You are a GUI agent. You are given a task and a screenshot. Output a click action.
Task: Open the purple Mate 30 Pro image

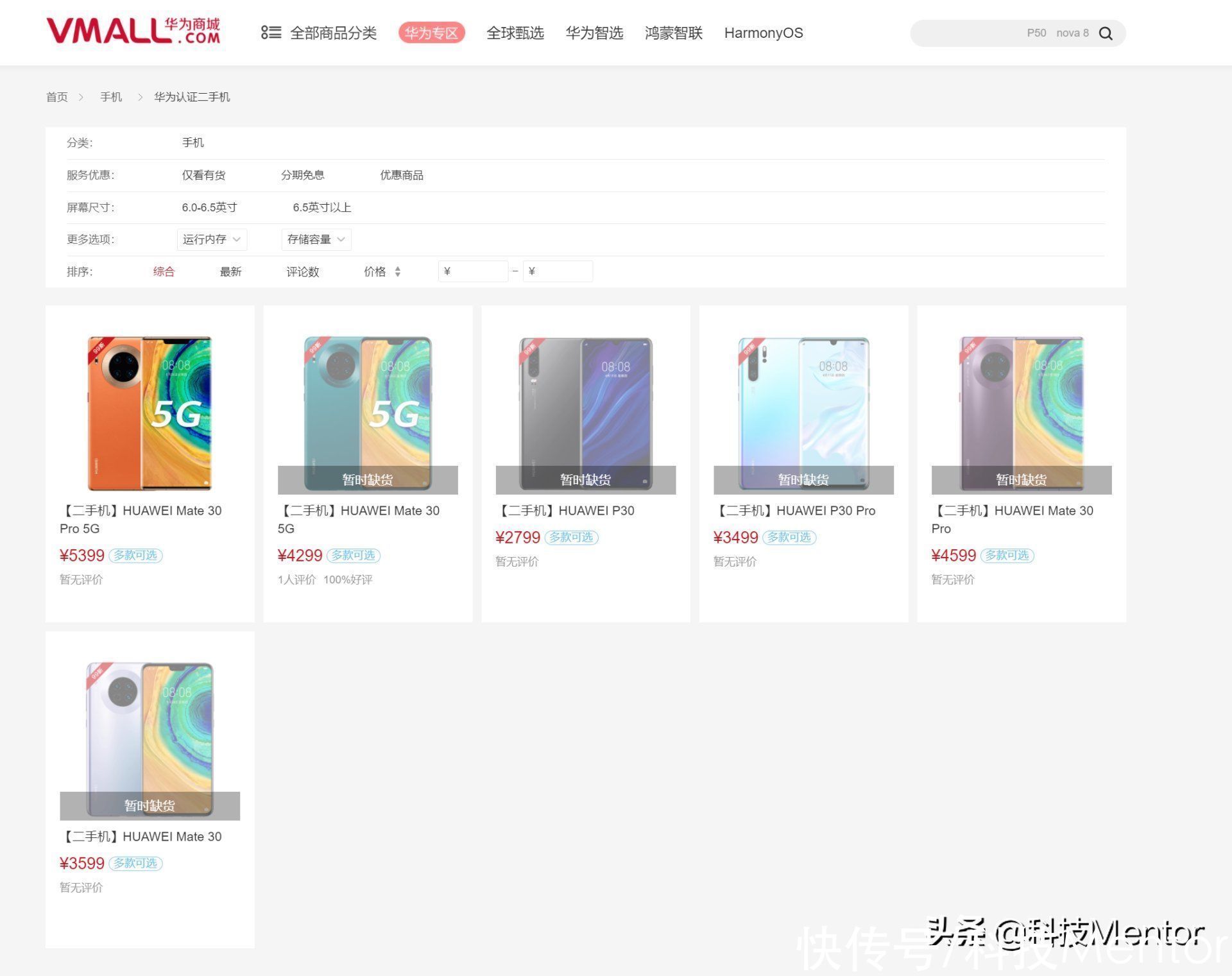point(1022,413)
